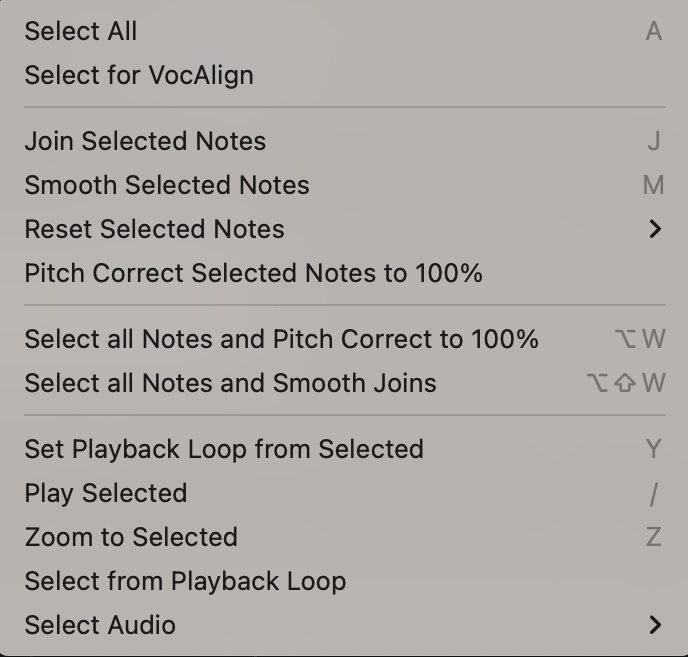Smooth Selected Notes menu option

[167, 185]
